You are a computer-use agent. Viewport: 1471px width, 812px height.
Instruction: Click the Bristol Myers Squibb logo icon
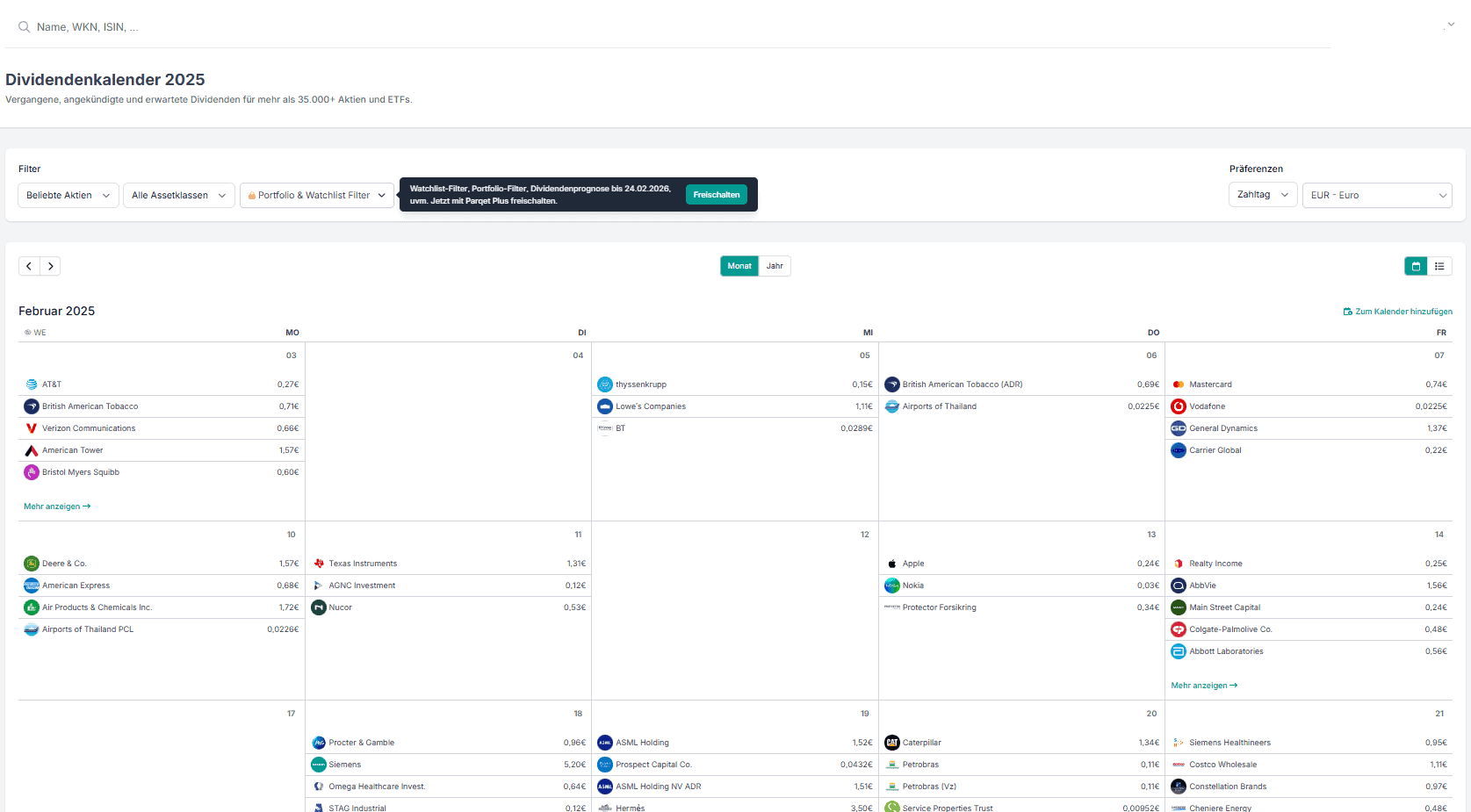click(32, 472)
